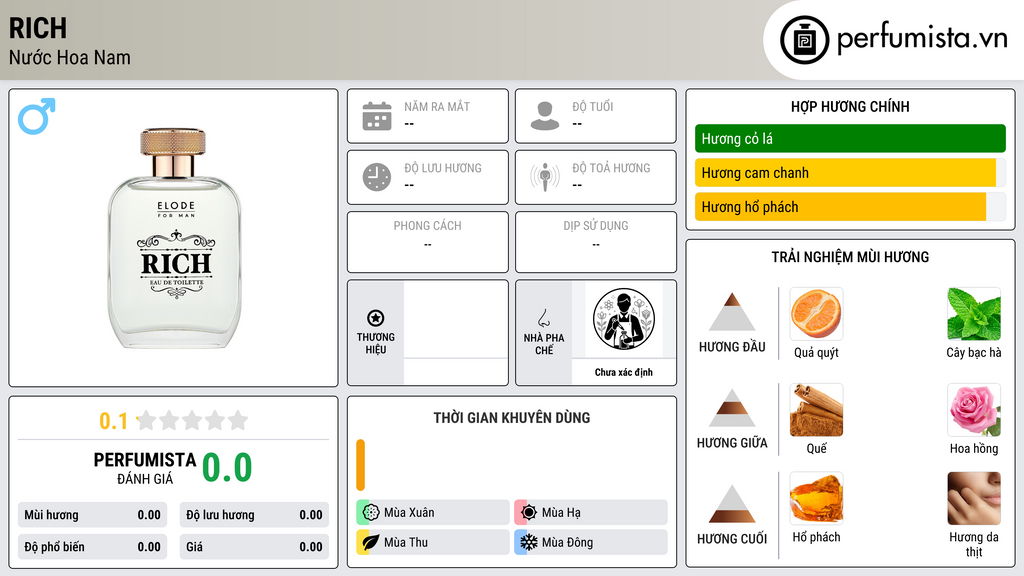The height and width of the screenshot is (576, 1024).
Task: Click the nose icon above Nhà pha chế
Action: point(543,318)
